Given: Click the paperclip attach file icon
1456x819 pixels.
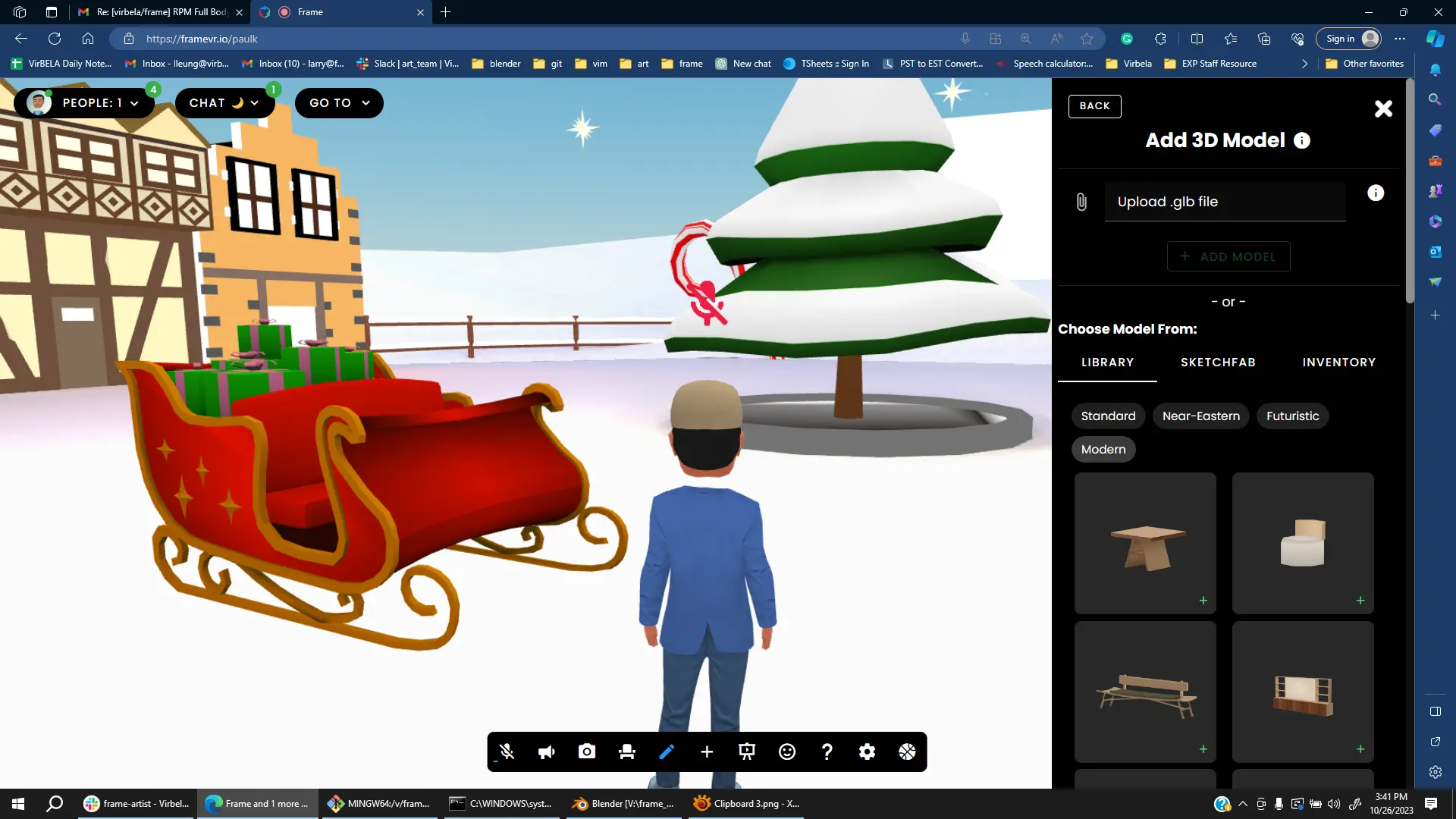Looking at the screenshot, I should (x=1081, y=202).
